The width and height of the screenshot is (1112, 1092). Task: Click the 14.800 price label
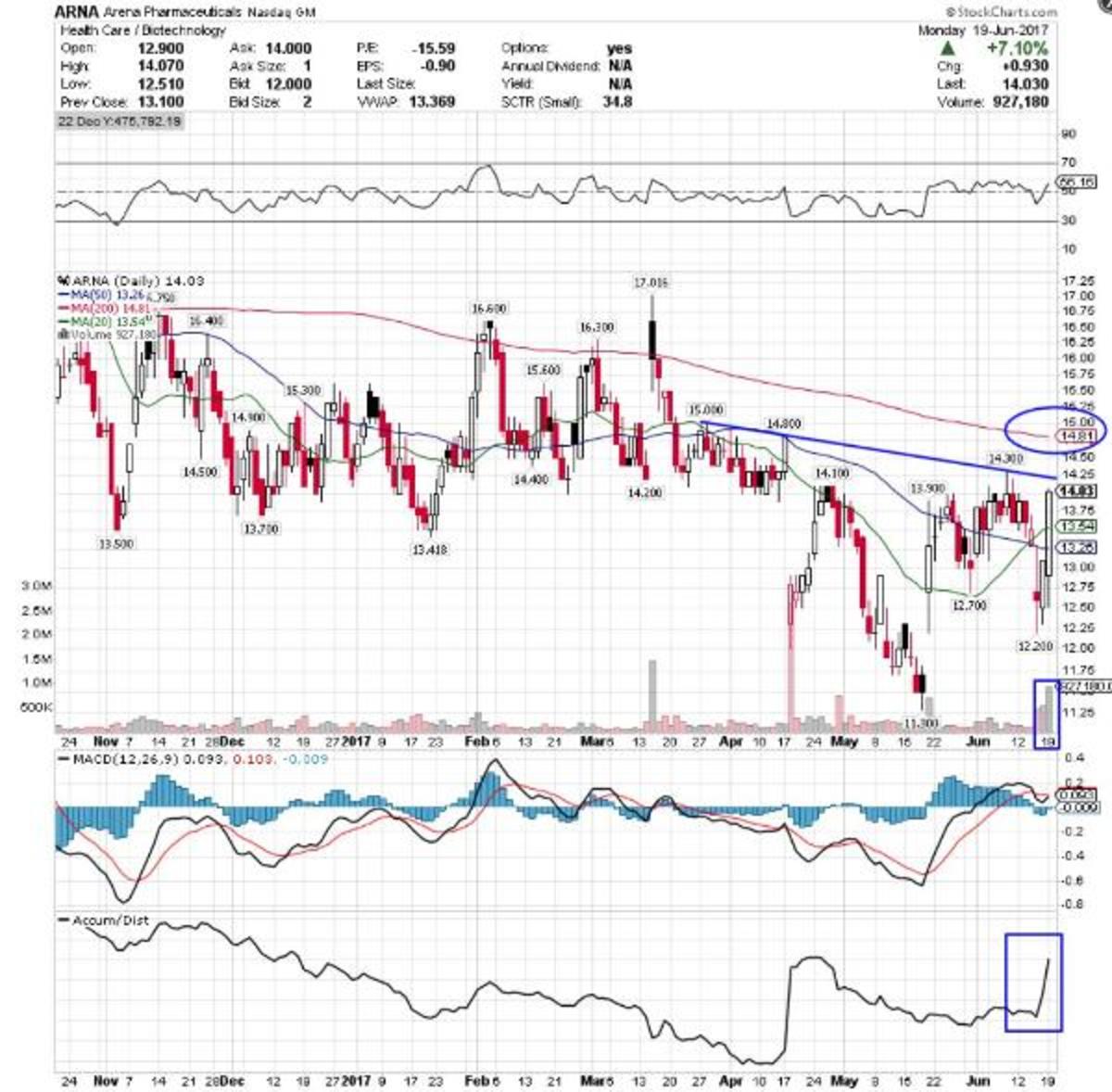[782, 423]
